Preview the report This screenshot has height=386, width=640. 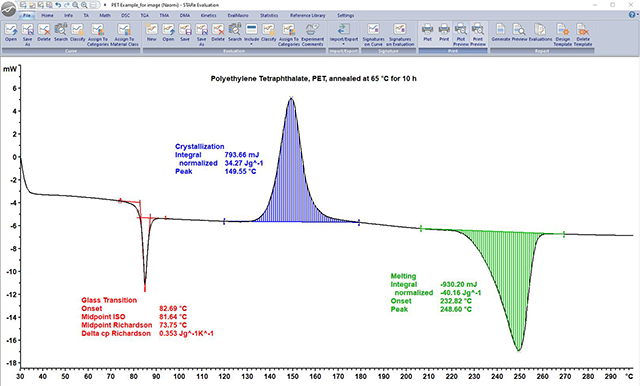click(x=520, y=33)
